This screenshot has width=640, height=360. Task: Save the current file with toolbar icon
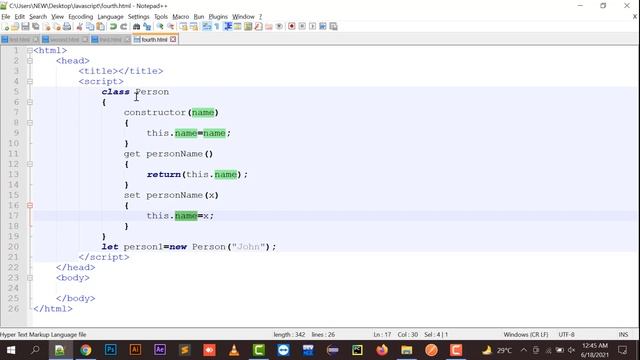[x=25, y=27]
